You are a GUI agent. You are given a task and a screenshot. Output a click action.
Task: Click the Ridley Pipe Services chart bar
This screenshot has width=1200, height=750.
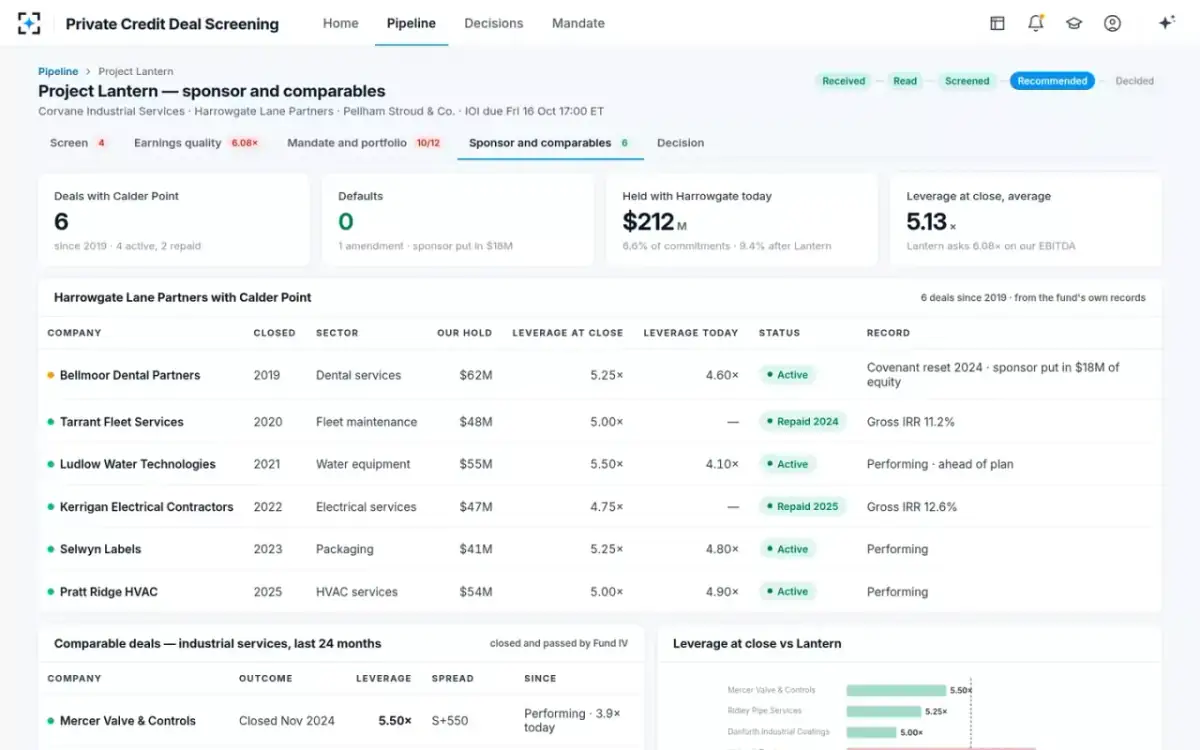[x=884, y=711]
